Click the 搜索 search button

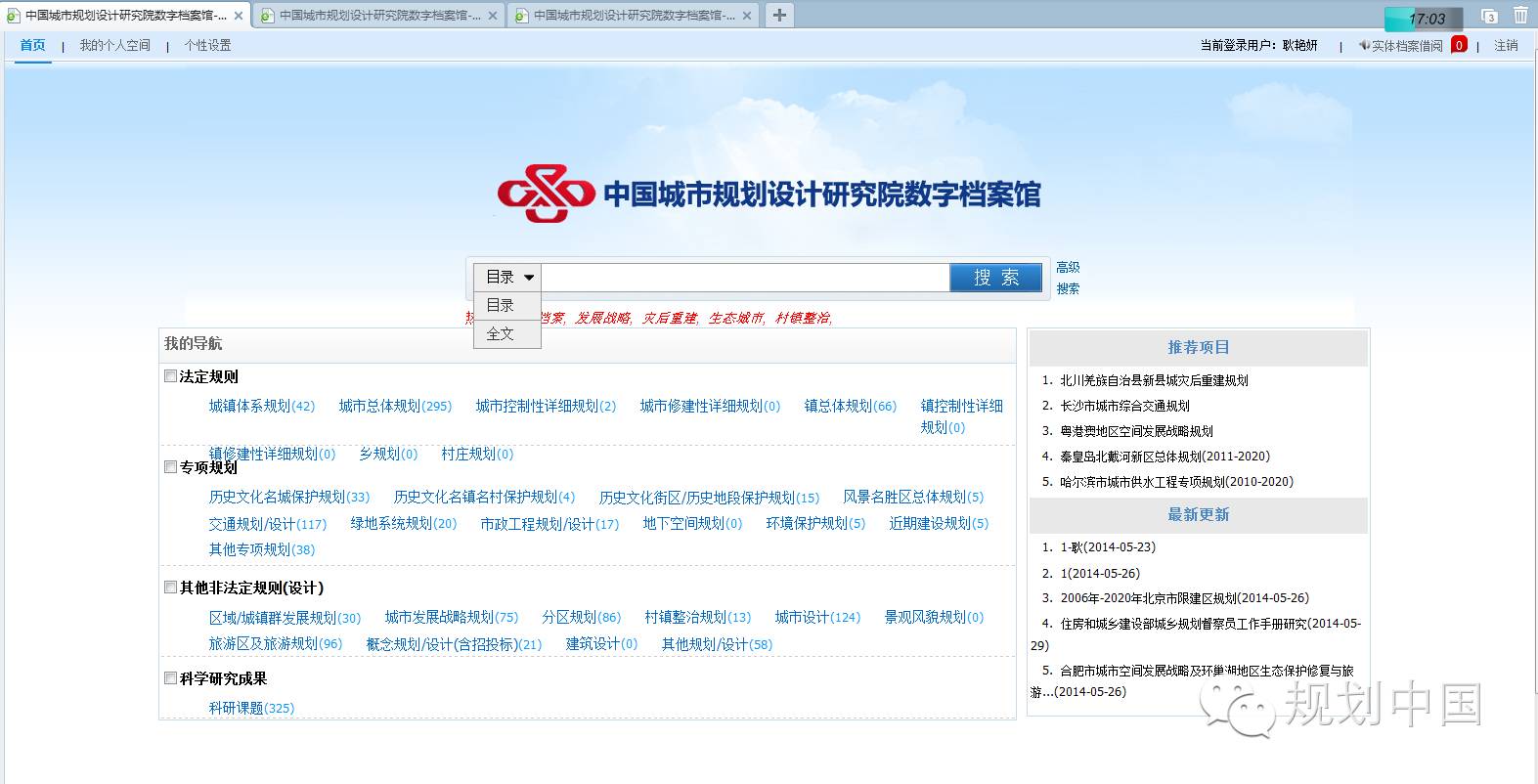(x=995, y=278)
